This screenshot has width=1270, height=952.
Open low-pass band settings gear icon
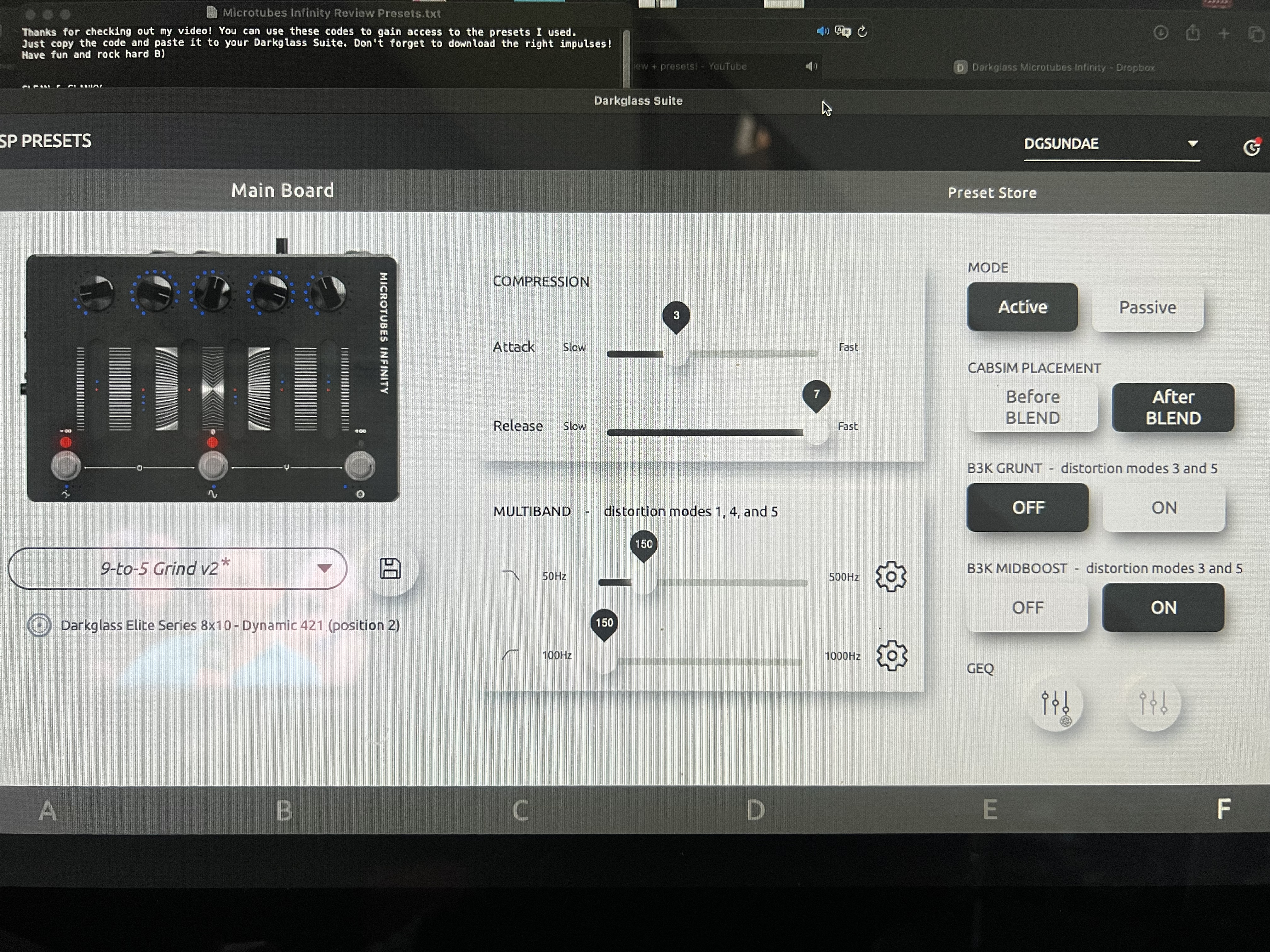(x=890, y=576)
